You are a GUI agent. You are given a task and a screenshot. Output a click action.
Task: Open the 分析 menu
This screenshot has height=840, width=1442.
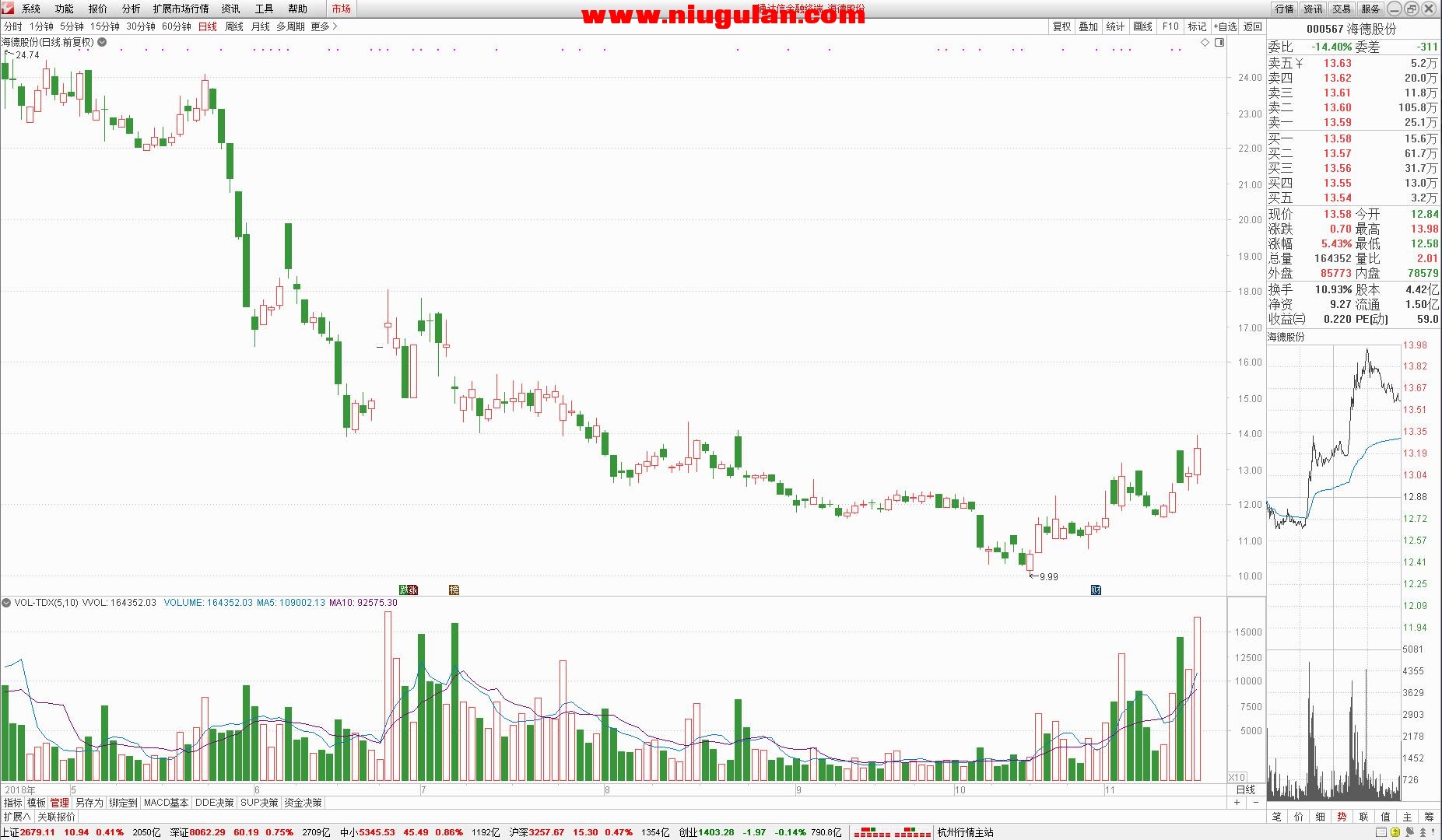pyautogui.click(x=132, y=9)
